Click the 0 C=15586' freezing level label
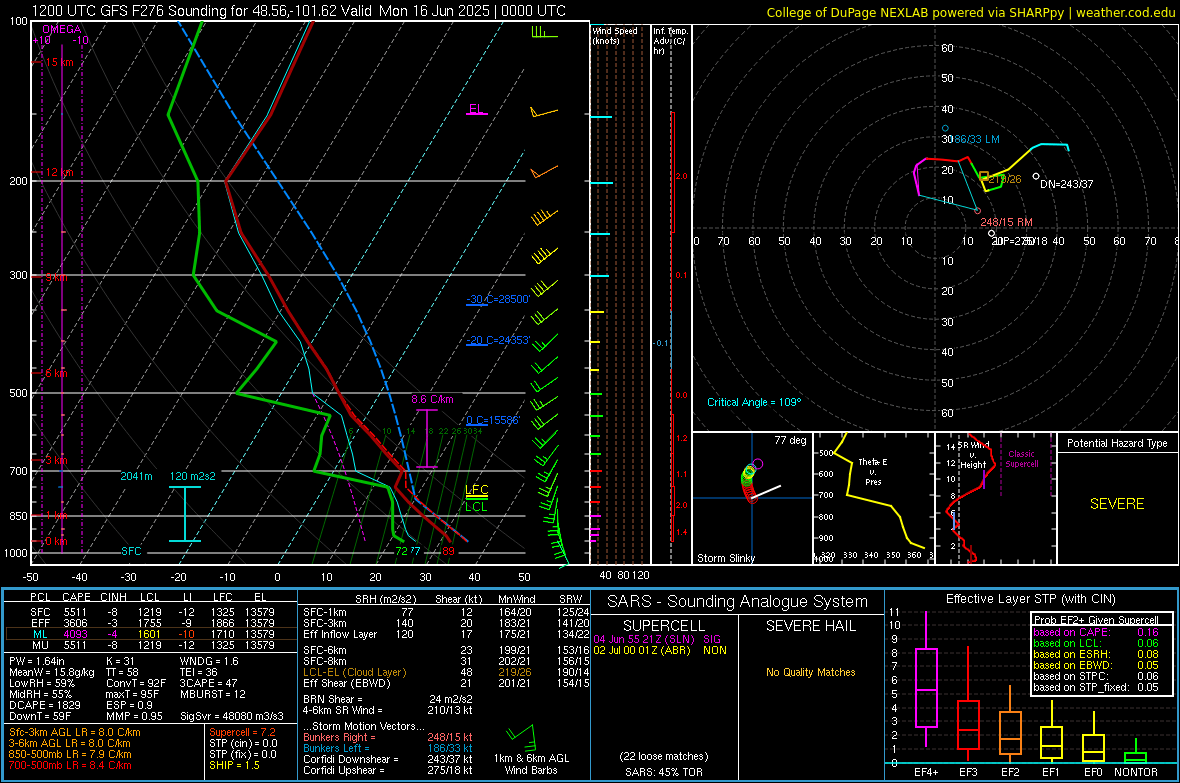The width and height of the screenshot is (1180, 783). click(493, 420)
